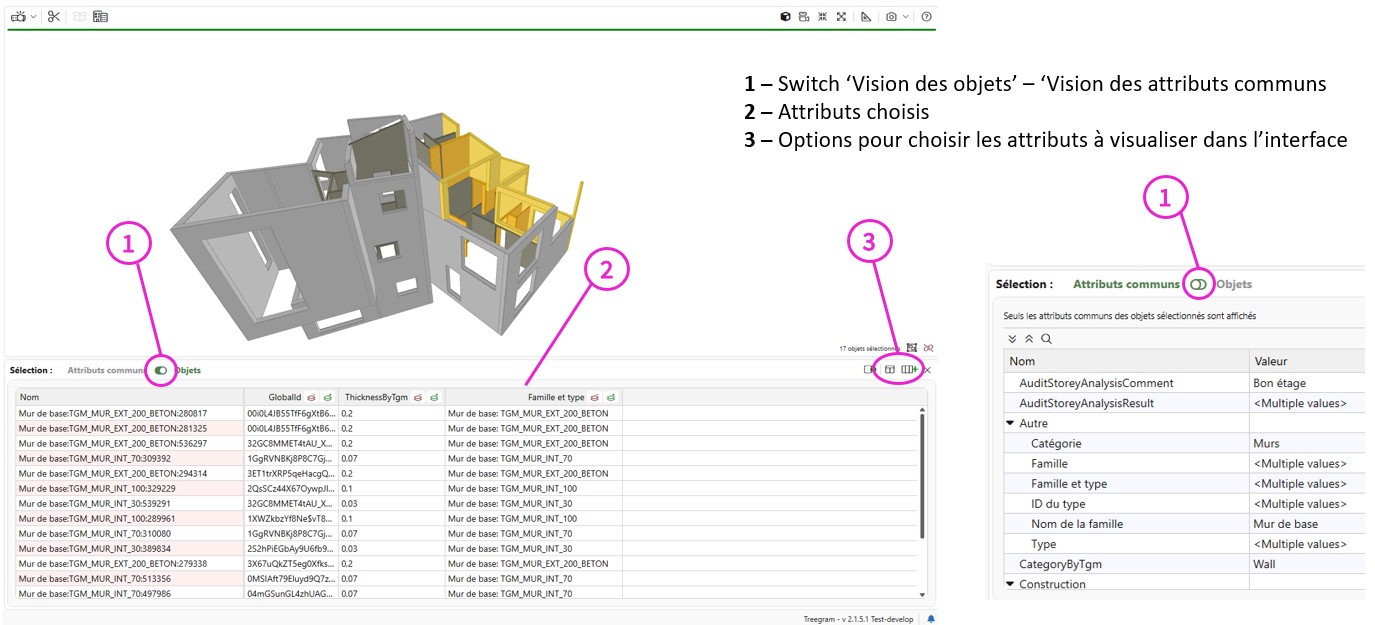
Task: Click the search magnifier in attributes panel
Action: coord(1046,339)
